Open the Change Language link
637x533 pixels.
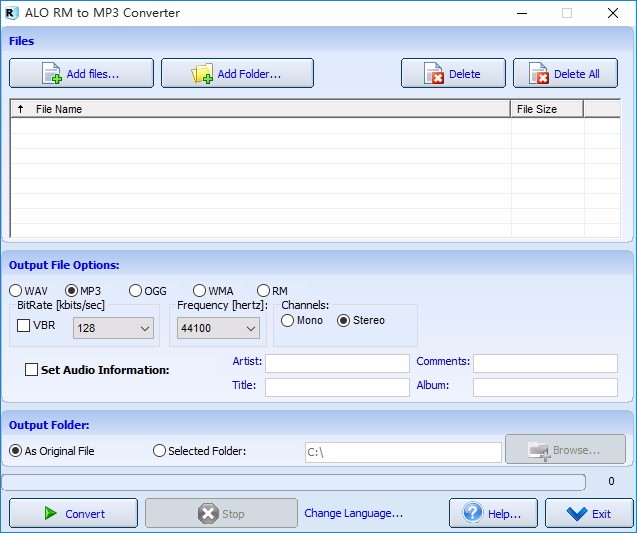(x=353, y=513)
